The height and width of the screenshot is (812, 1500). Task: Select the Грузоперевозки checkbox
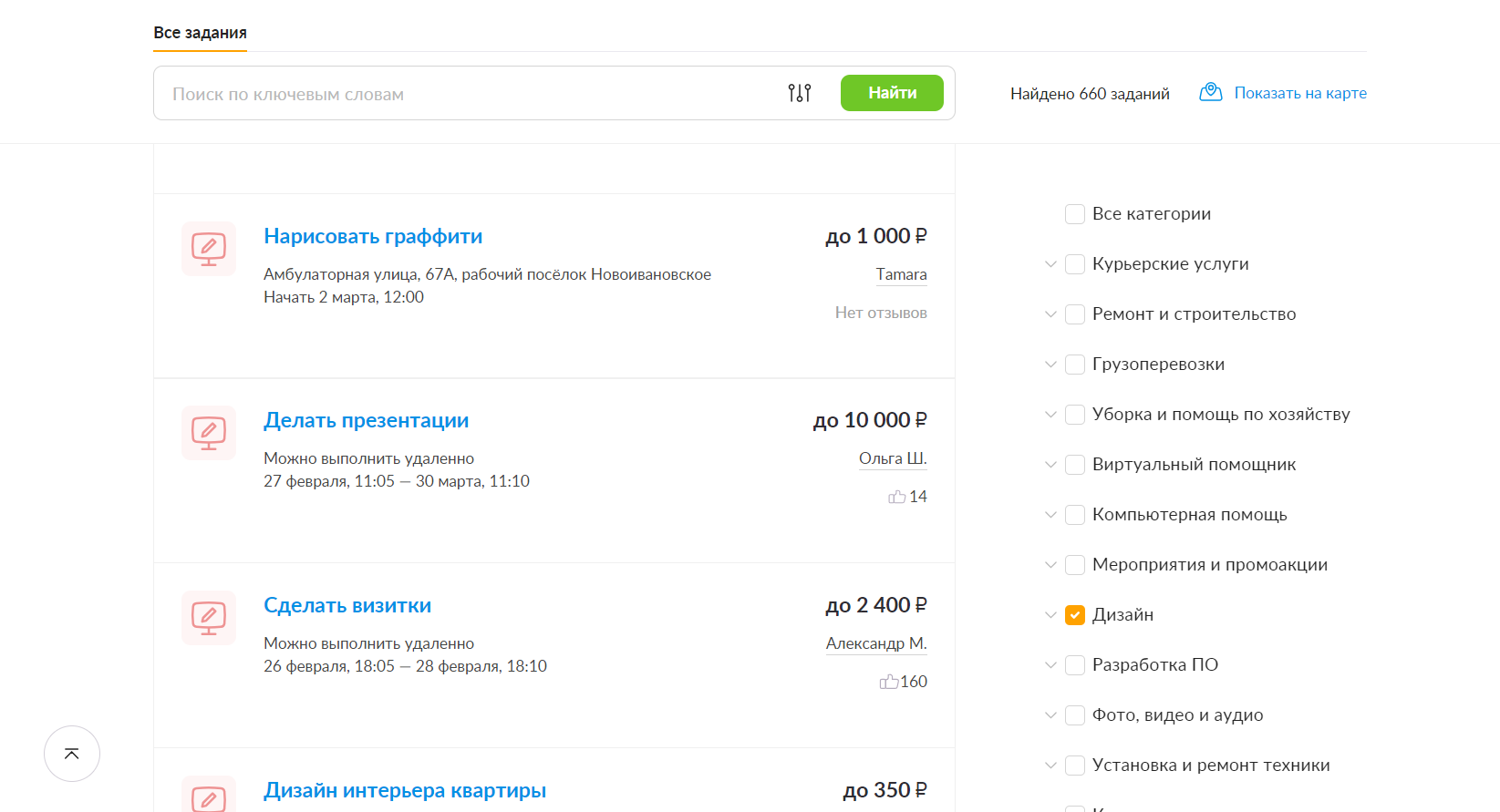pyautogui.click(x=1075, y=365)
